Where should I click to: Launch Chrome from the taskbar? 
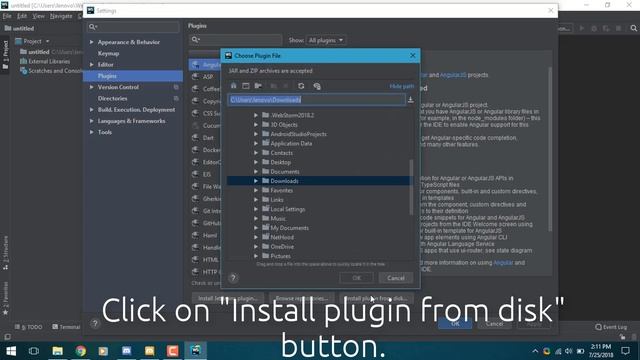pos(81,351)
